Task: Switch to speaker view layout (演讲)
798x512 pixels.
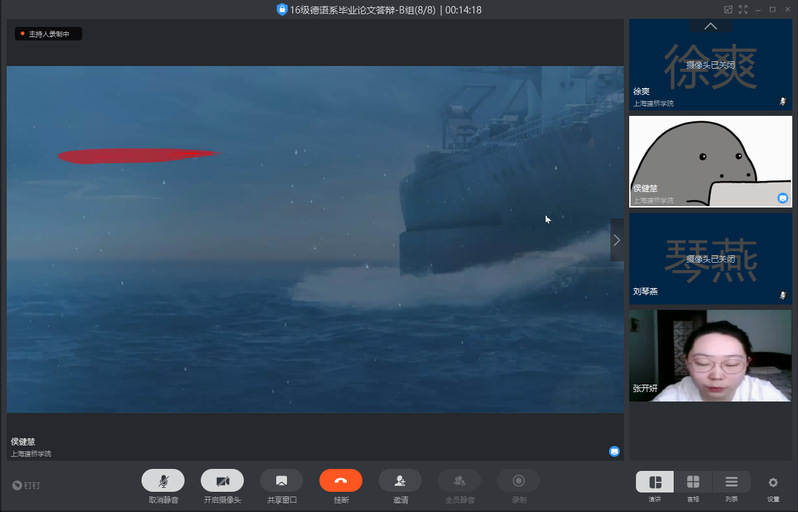Action: tap(655, 482)
